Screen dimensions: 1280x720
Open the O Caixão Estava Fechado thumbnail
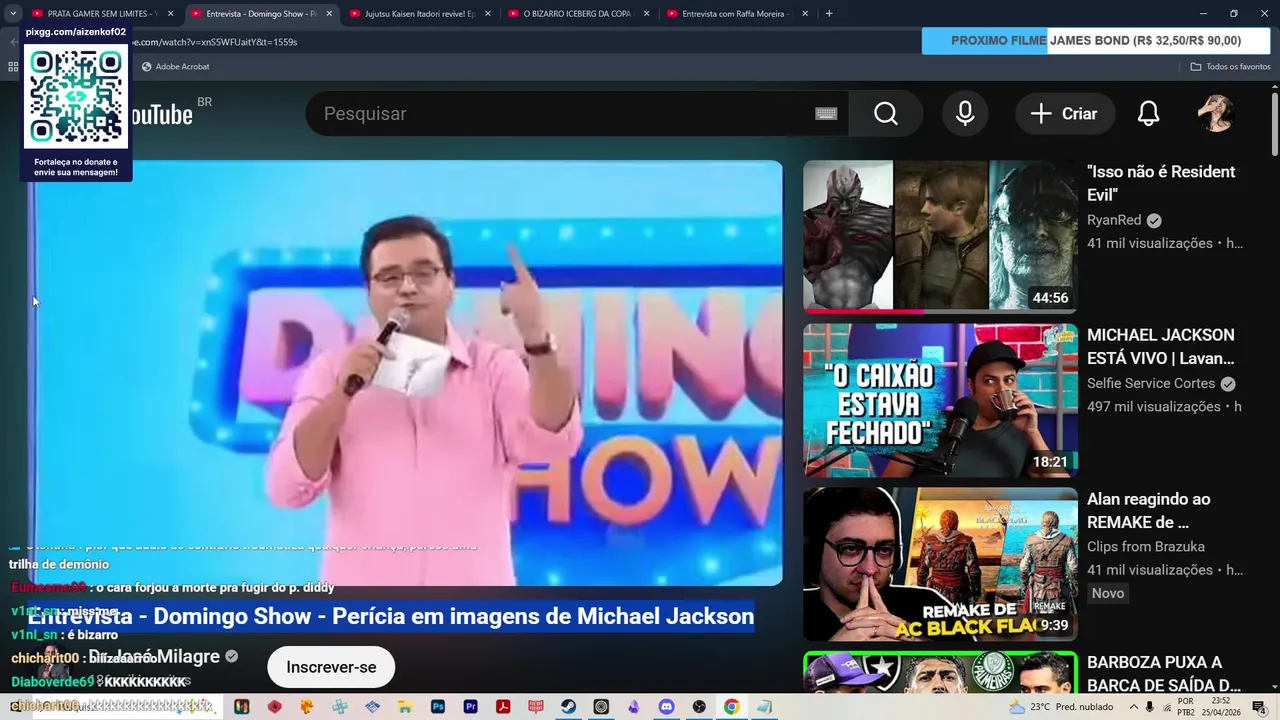click(940, 400)
